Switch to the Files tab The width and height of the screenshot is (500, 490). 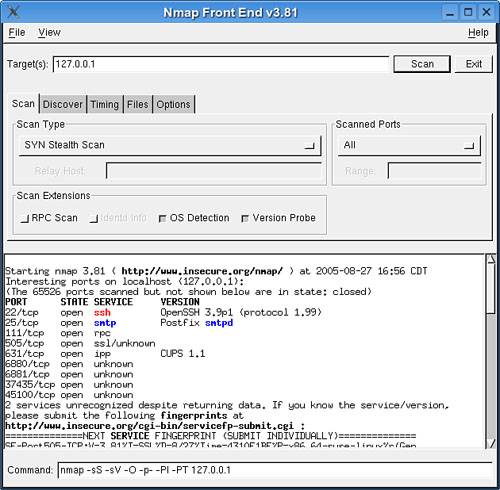(x=137, y=104)
